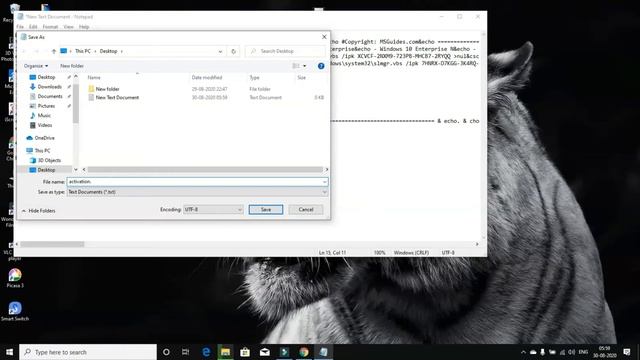Select the New folder item in file list

tap(107, 89)
